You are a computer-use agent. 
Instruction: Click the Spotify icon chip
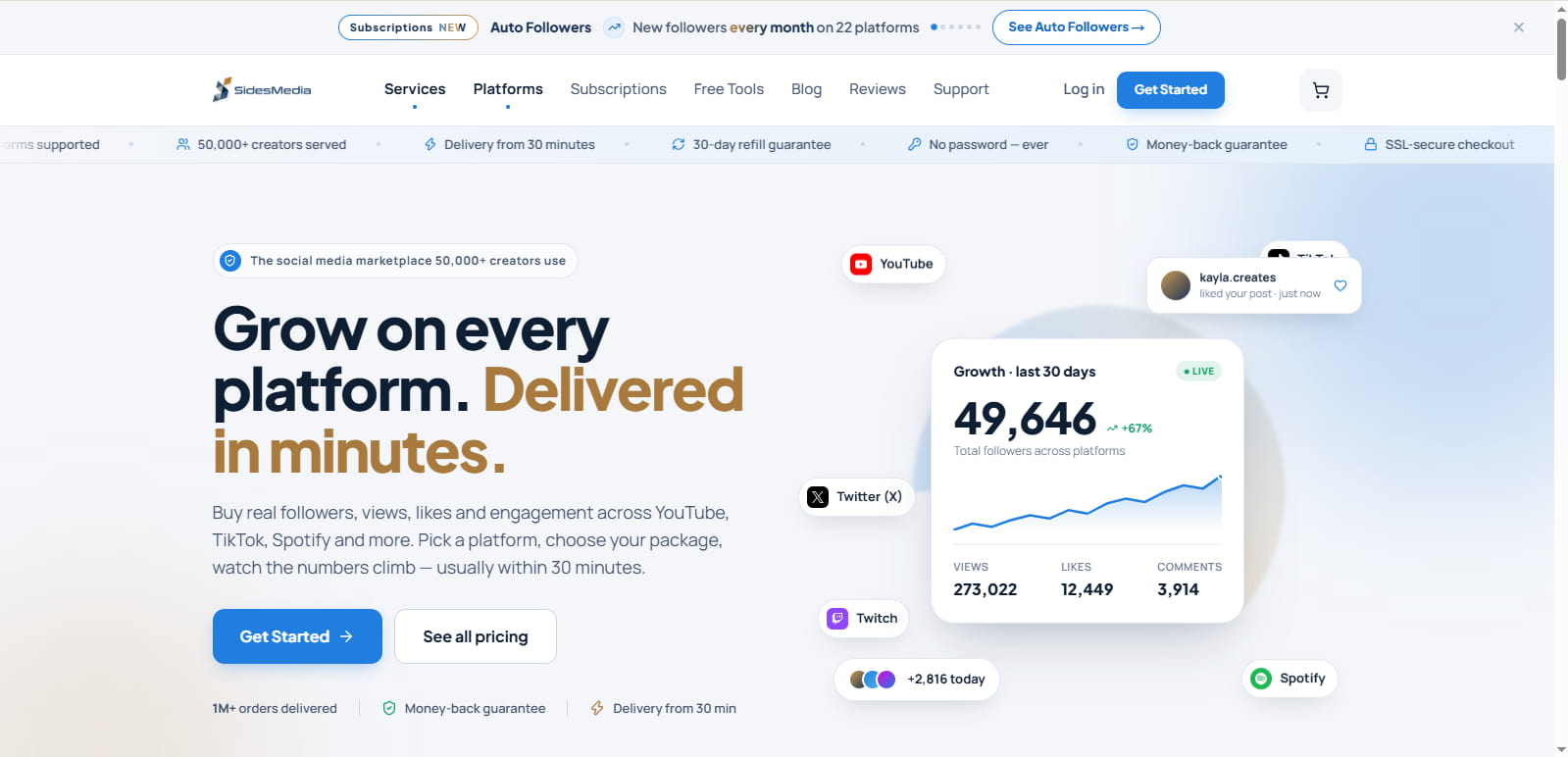tap(1290, 679)
